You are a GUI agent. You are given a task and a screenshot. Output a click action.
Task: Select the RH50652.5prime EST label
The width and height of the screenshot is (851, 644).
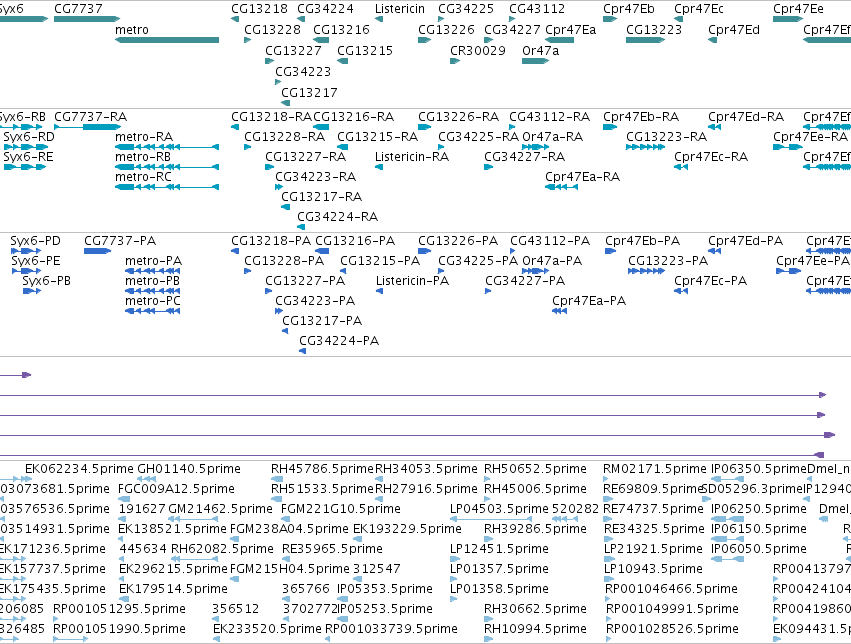[x=535, y=469]
